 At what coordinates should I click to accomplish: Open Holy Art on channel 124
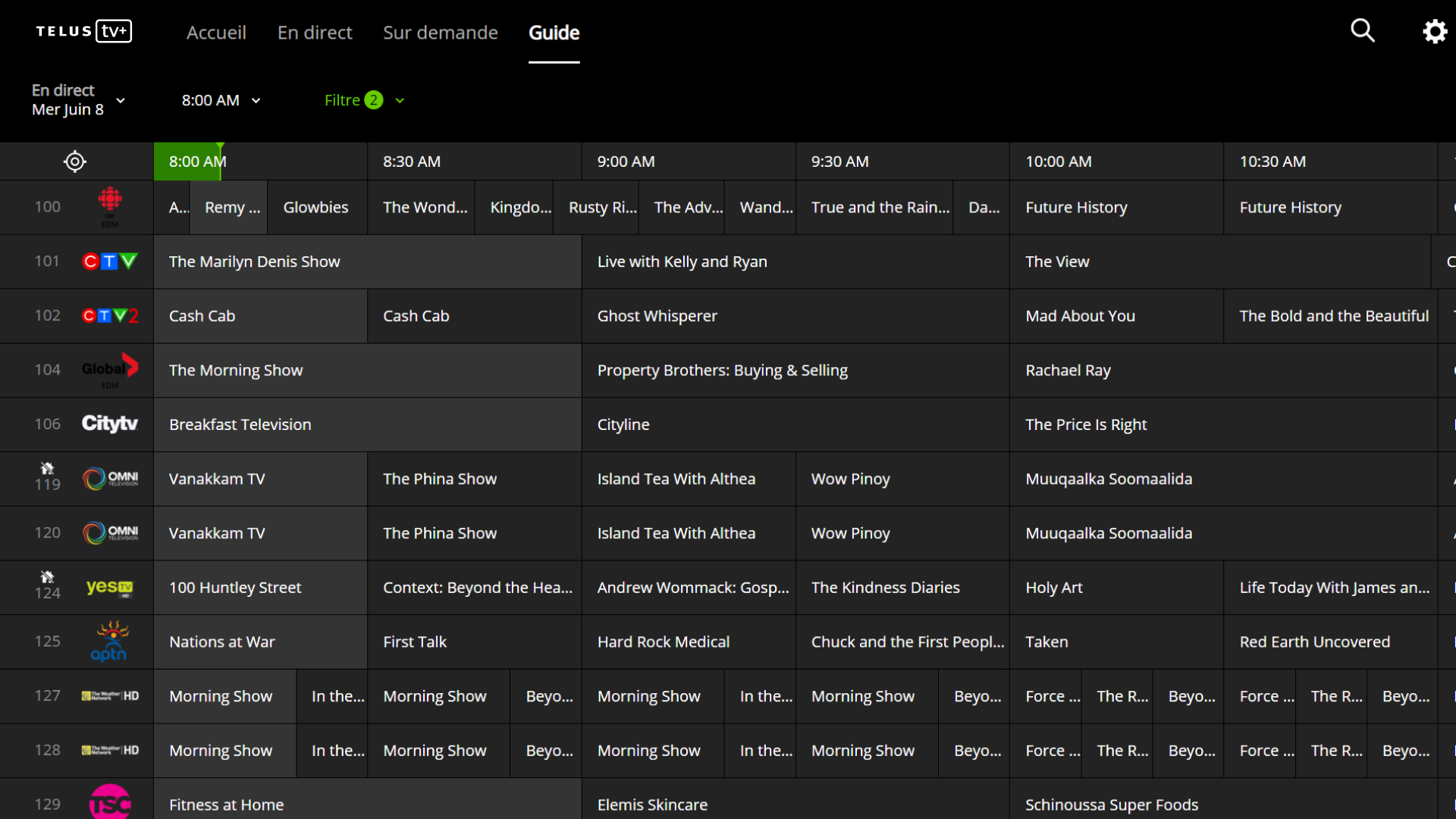point(1116,588)
